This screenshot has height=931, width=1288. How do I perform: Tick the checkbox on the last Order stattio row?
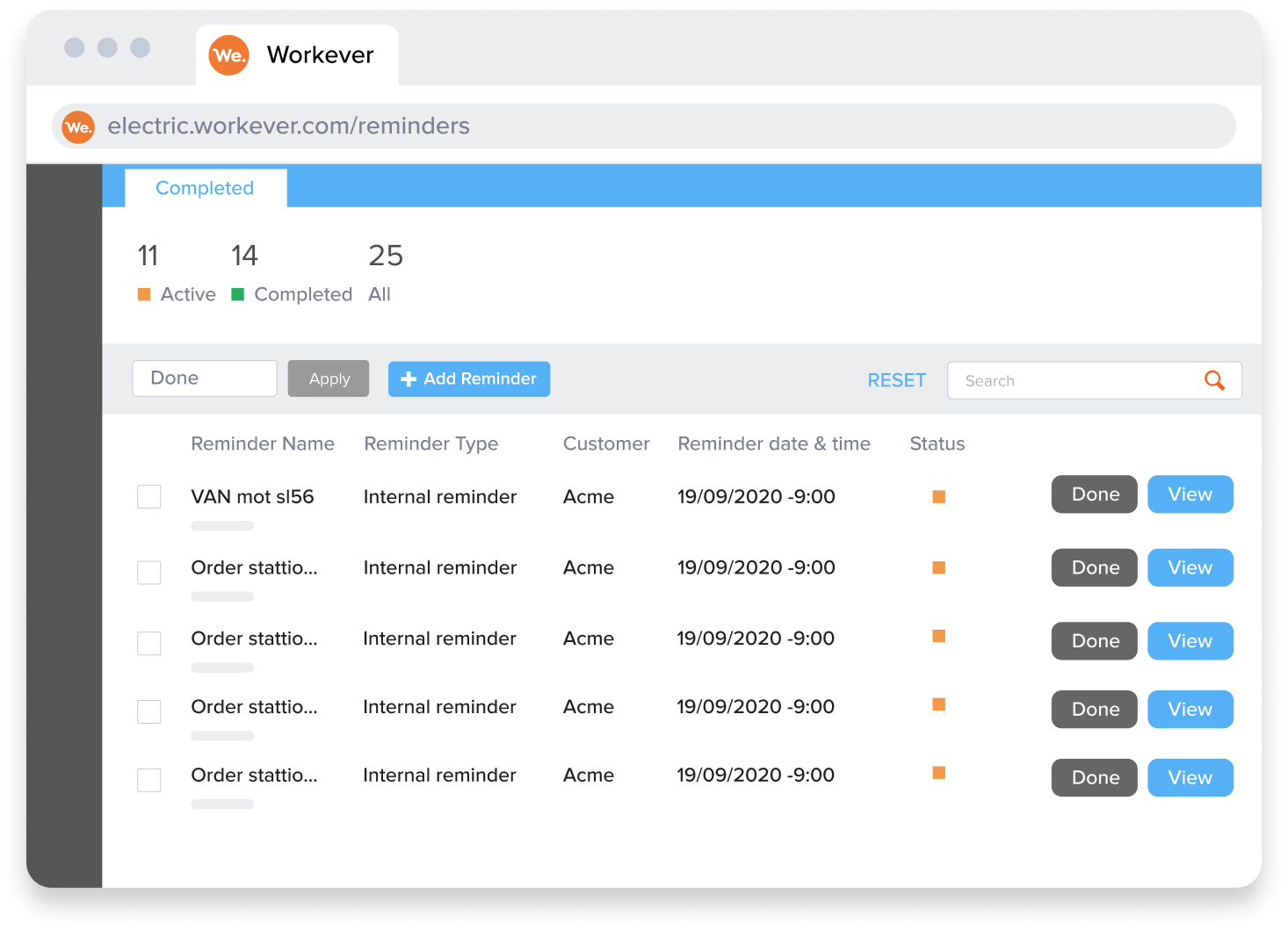click(148, 780)
